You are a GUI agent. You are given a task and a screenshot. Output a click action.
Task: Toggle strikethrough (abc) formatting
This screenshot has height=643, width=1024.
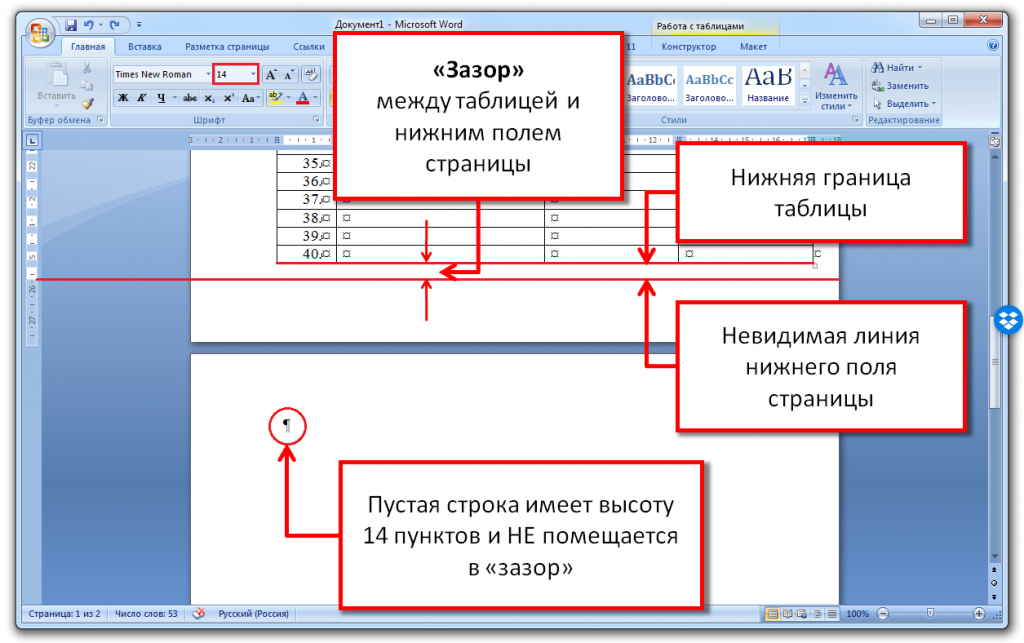pyautogui.click(x=190, y=98)
